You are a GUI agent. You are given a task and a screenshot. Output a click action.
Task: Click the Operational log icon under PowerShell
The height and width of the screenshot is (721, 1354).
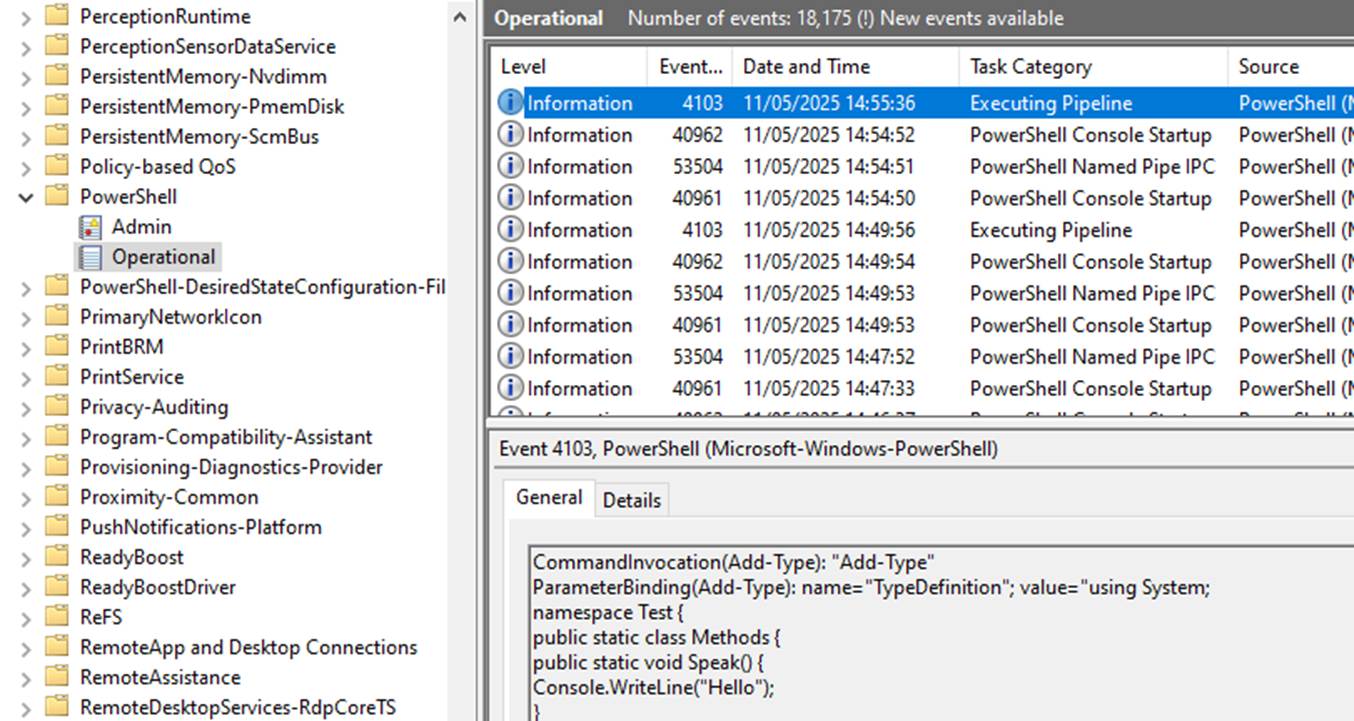pyautogui.click(x=91, y=257)
